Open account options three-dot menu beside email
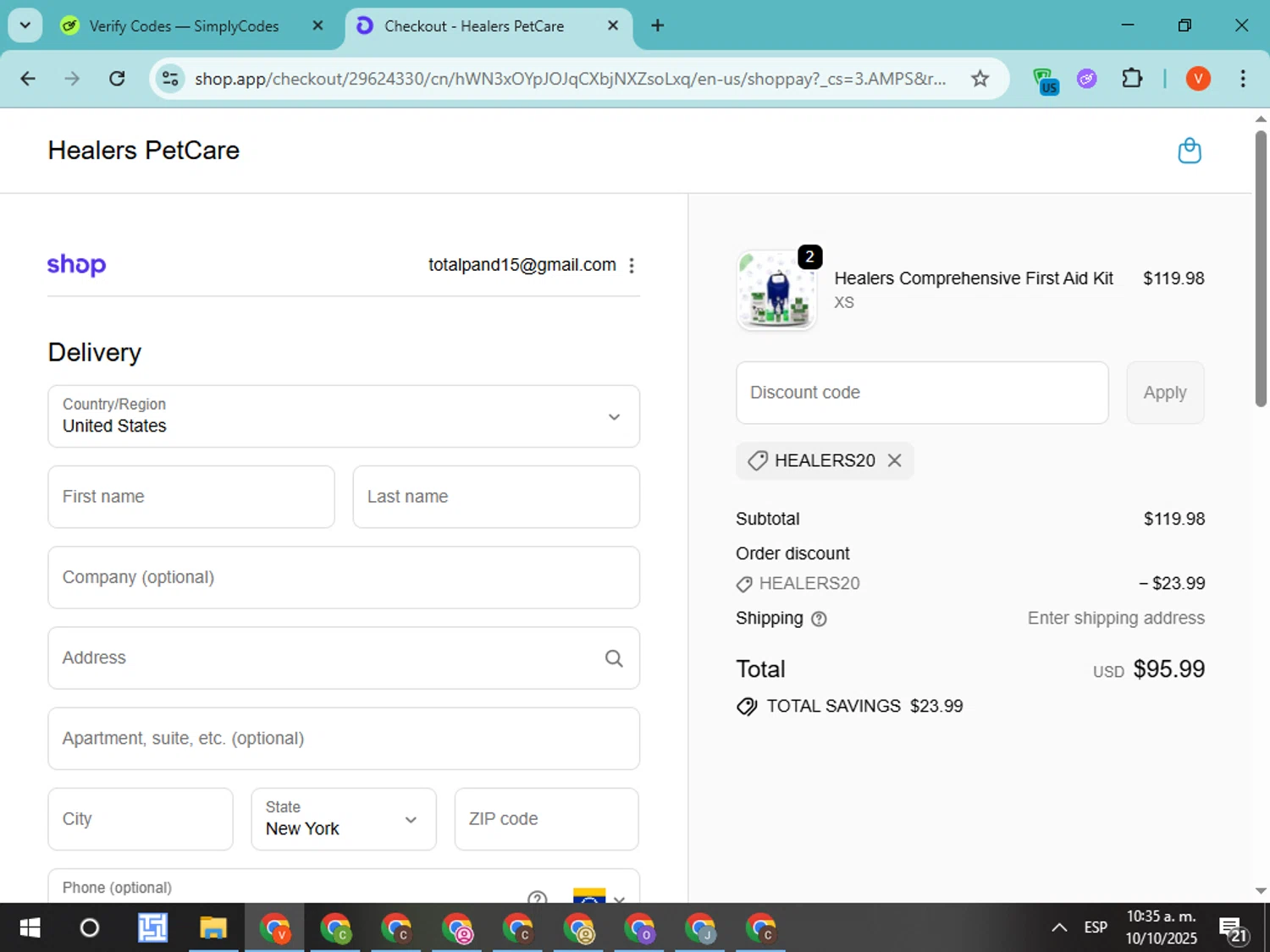This screenshot has height=952, width=1270. click(632, 266)
